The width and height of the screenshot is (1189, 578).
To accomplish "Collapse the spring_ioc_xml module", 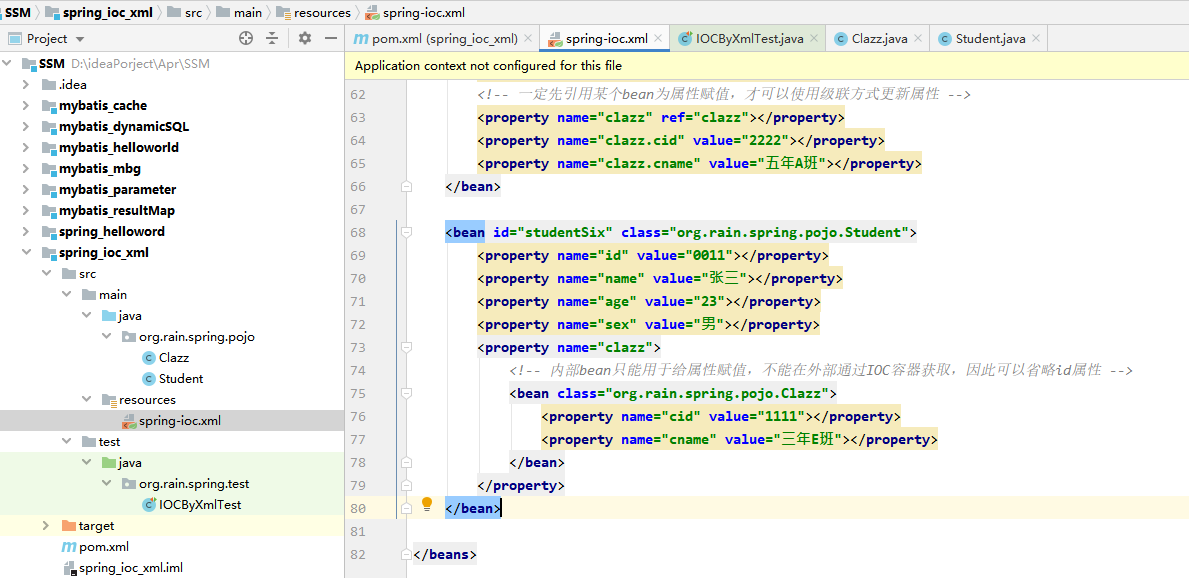I will point(26,253).
